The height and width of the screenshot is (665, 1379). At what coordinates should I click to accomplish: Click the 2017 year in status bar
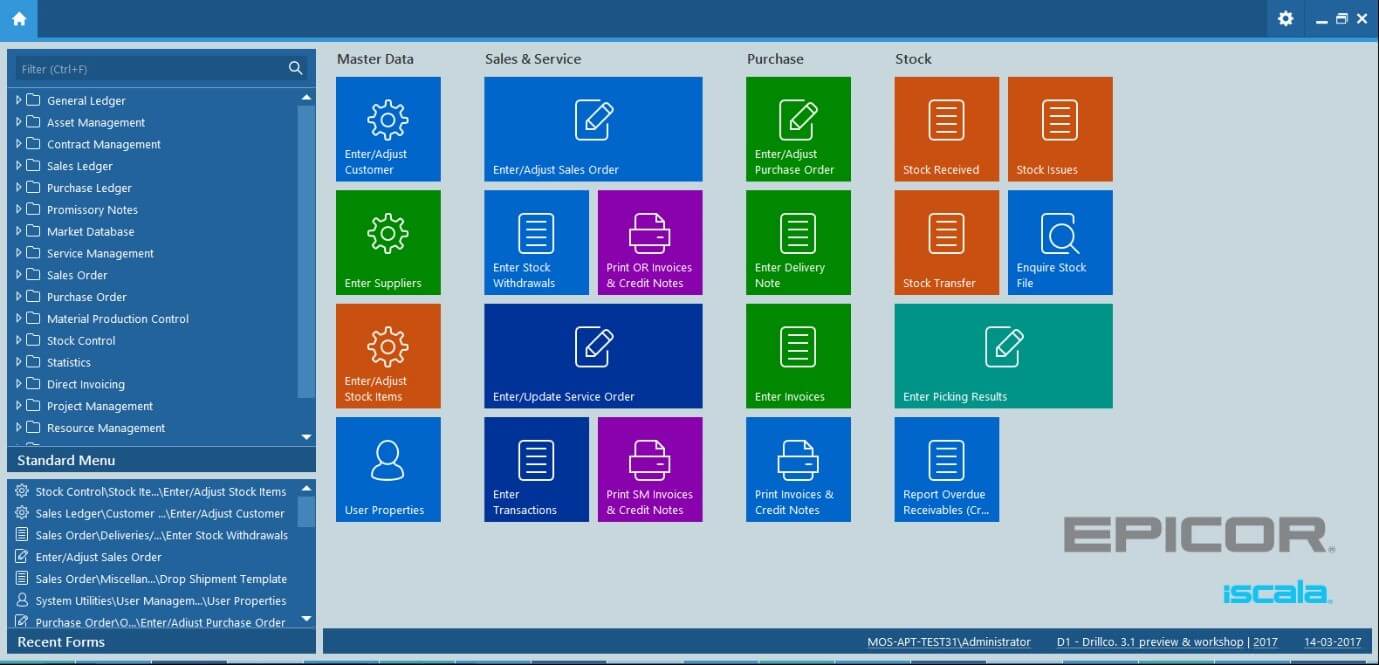click(1265, 642)
